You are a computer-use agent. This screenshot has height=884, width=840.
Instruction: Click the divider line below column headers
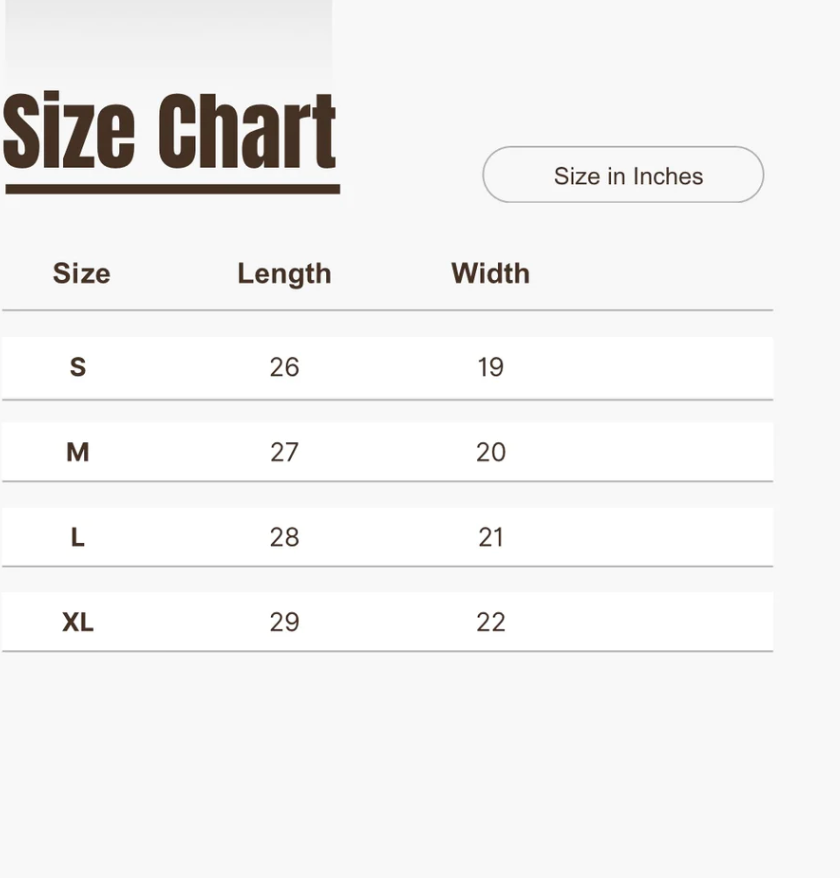click(387, 310)
